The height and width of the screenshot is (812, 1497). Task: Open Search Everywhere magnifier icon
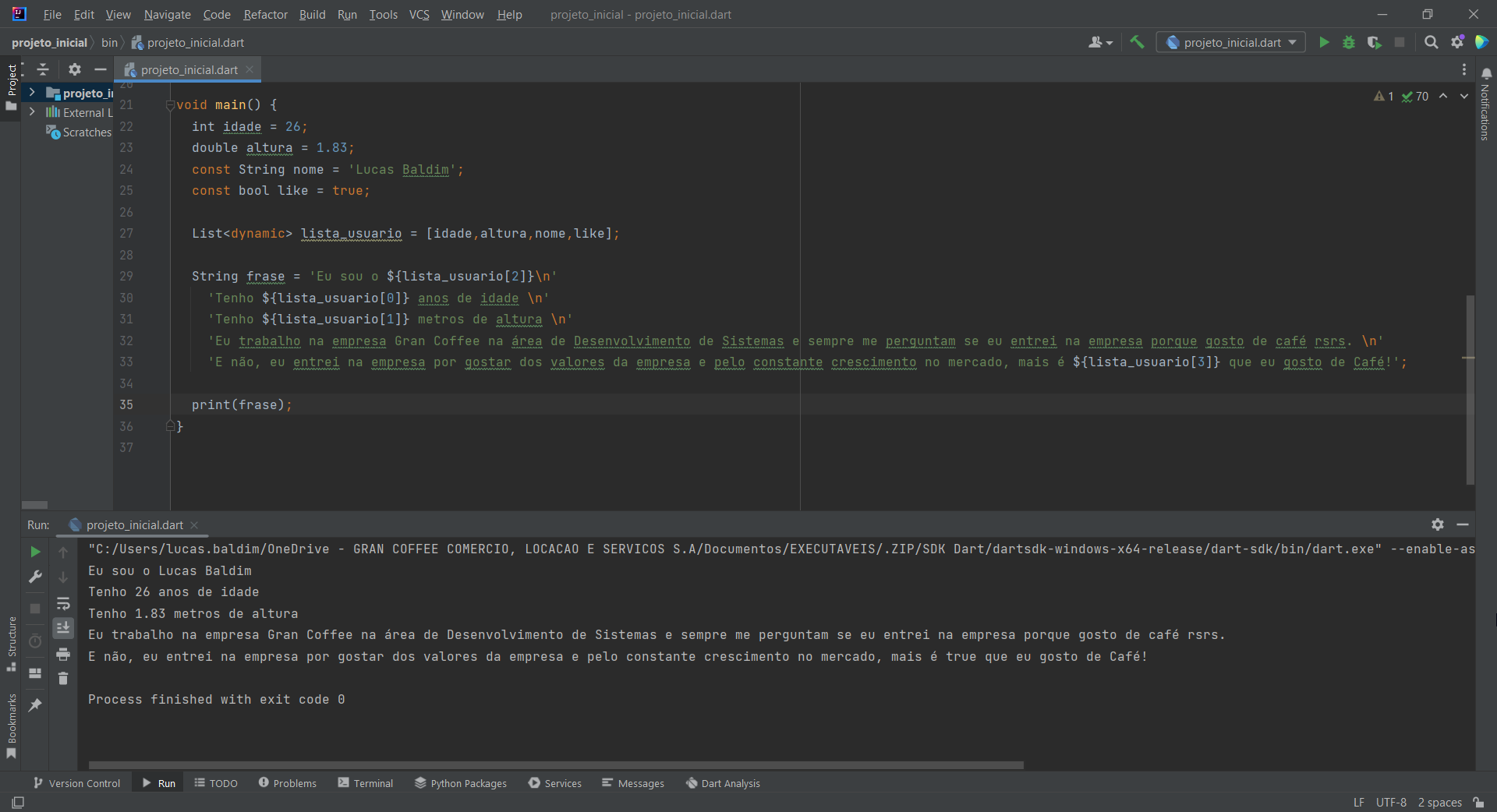click(x=1432, y=42)
